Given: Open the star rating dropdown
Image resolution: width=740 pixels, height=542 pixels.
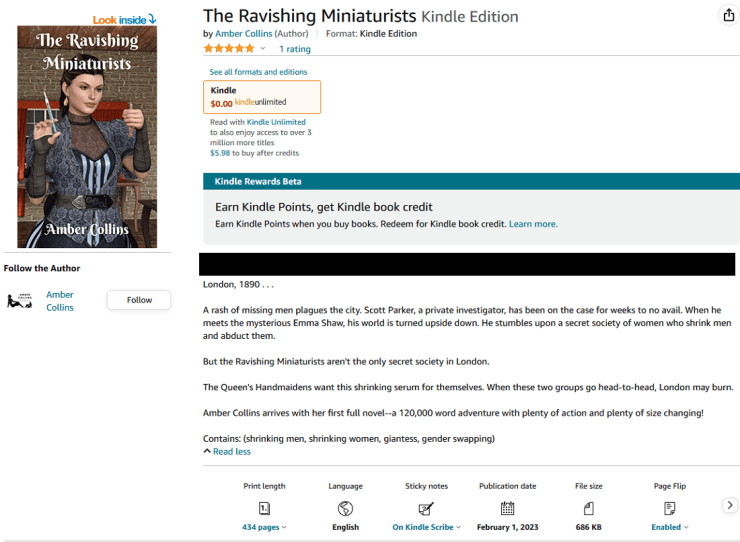Looking at the screenshot, I should pyautogui.click(x=263, y=49).
